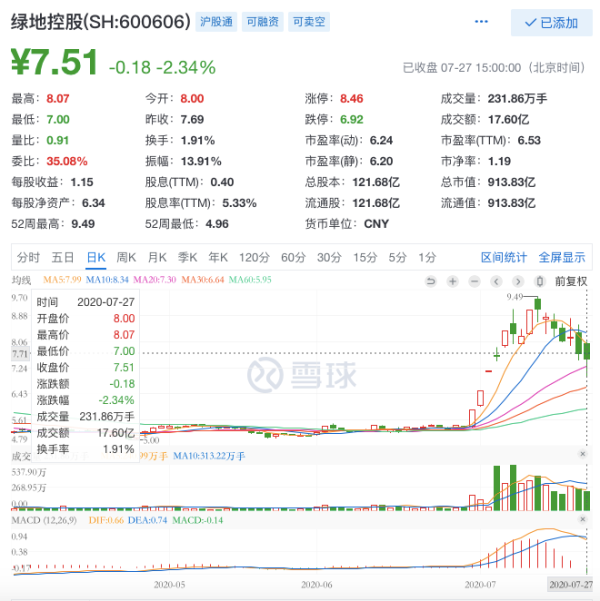Click the 可卖空 tag
The height and width of the screenshot is (601, 600).
309,22
